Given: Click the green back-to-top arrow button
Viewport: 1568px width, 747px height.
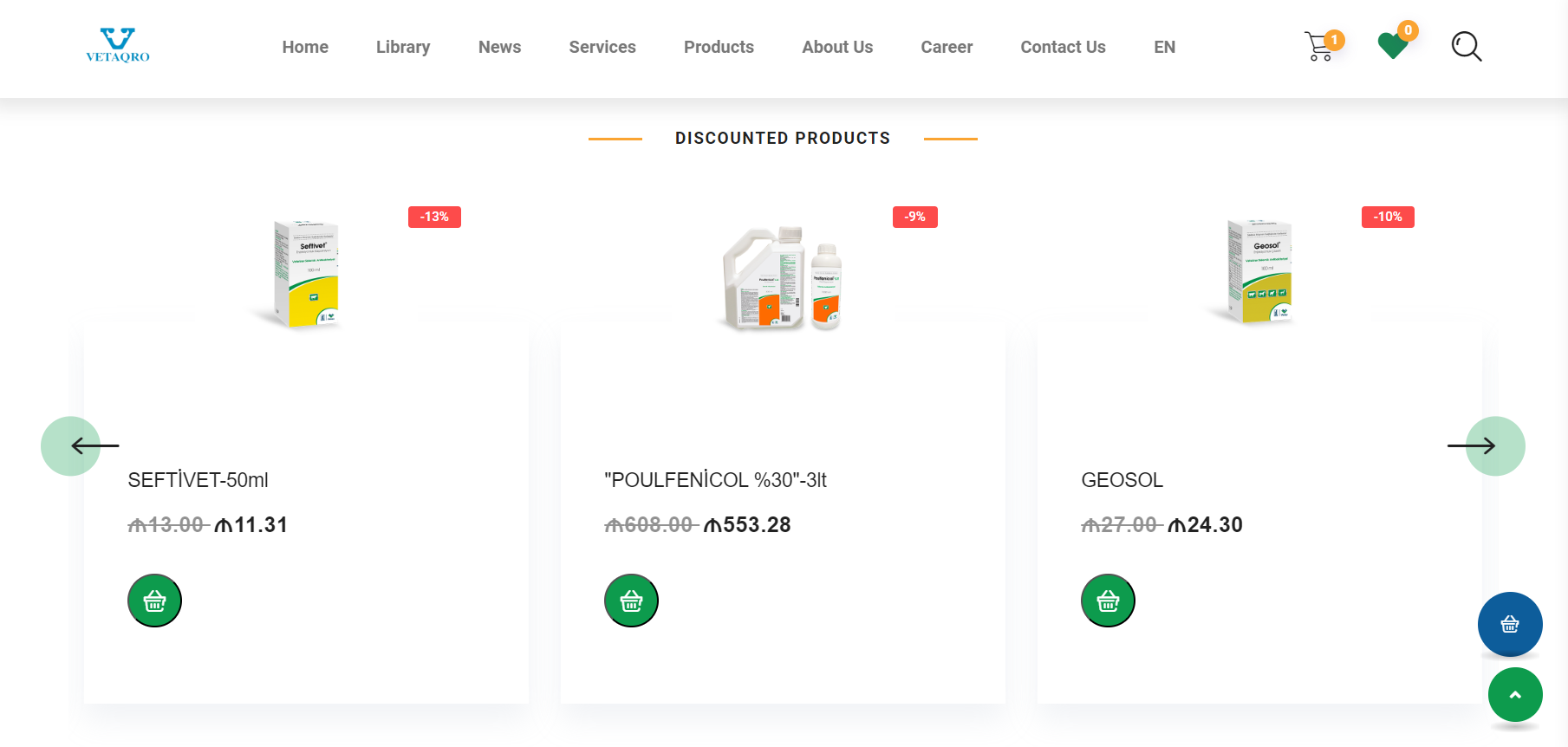Looking at the screenshot, I should tap(1515, 694).
